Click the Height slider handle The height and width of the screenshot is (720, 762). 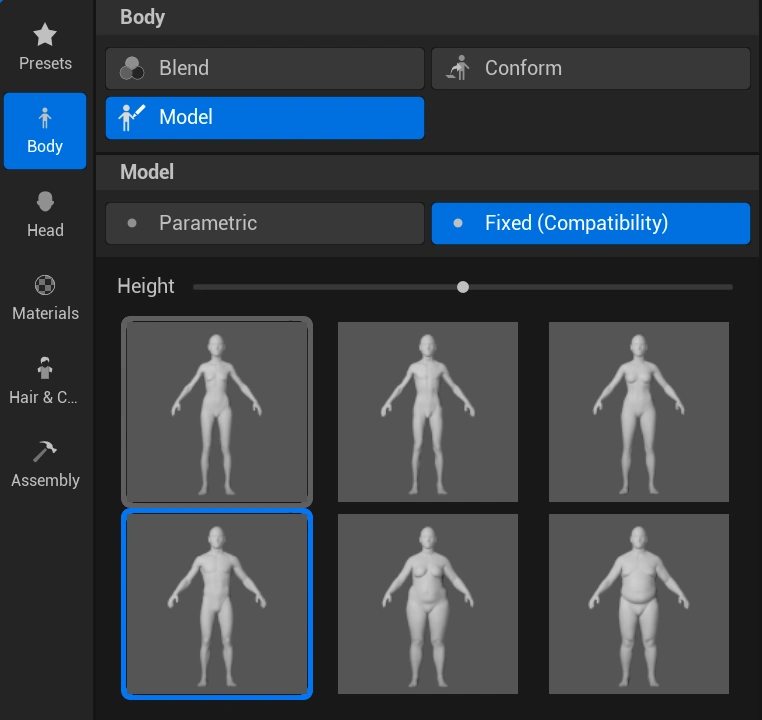pos(463,287)
